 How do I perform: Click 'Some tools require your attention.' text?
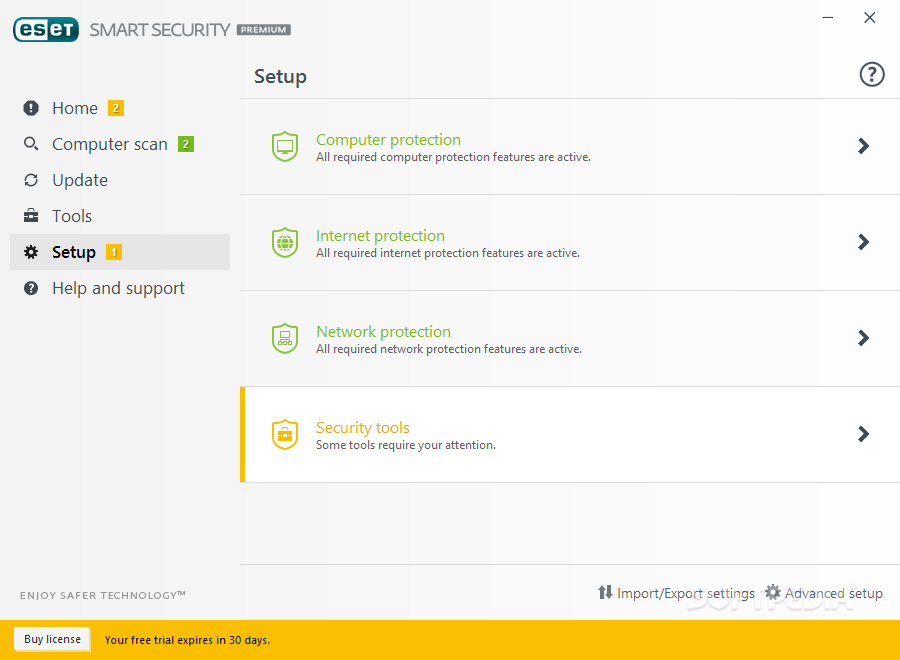click(x=406, y=445)
